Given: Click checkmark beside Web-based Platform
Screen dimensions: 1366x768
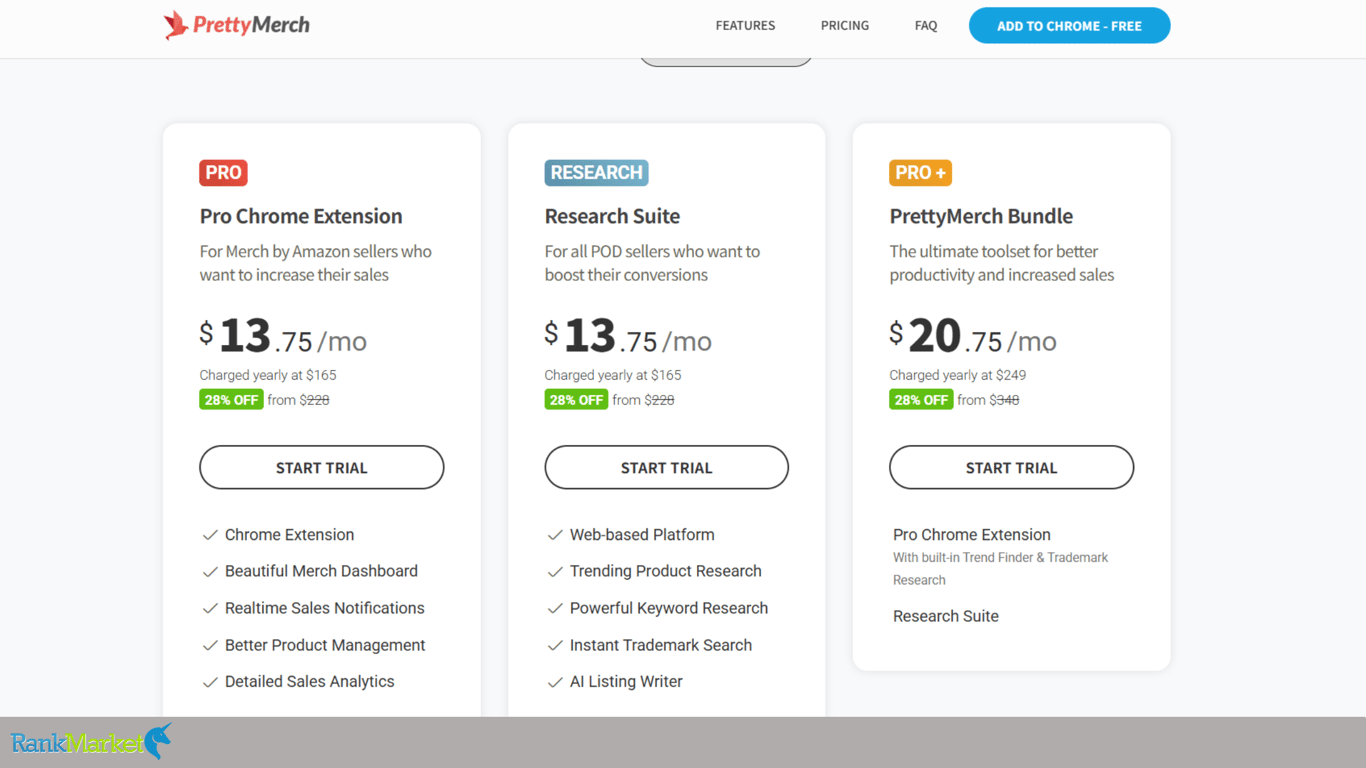Looking at the screenshot, I should (555, 535).
